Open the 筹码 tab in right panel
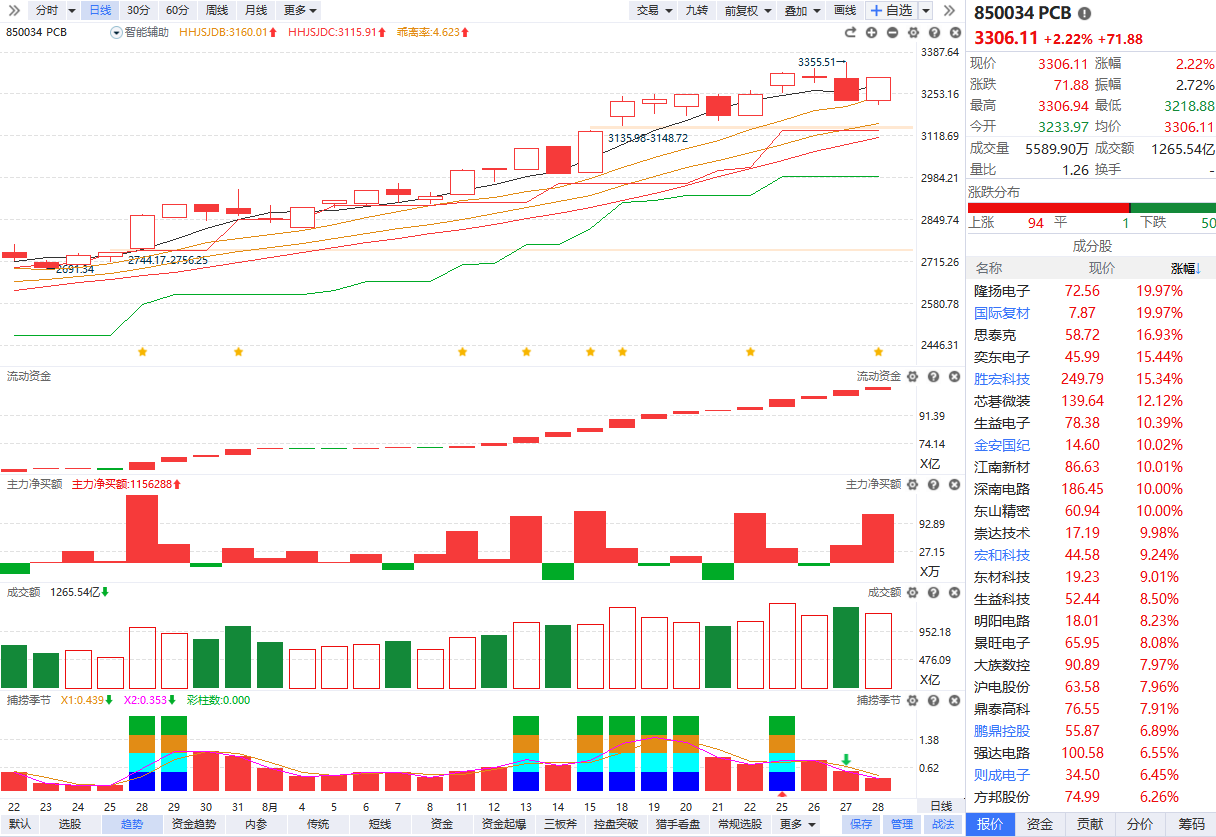Image resolution: width=1216 pixels, height=837 pixels. click(1191, 824)
